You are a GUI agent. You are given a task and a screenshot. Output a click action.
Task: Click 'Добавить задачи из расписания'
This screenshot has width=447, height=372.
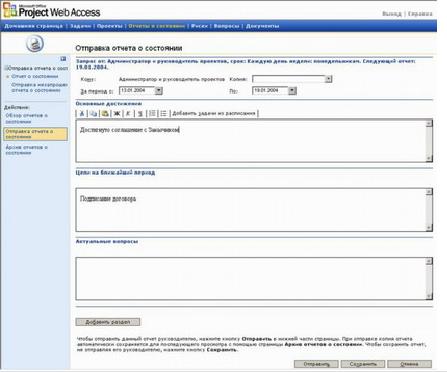click(214, 113)
